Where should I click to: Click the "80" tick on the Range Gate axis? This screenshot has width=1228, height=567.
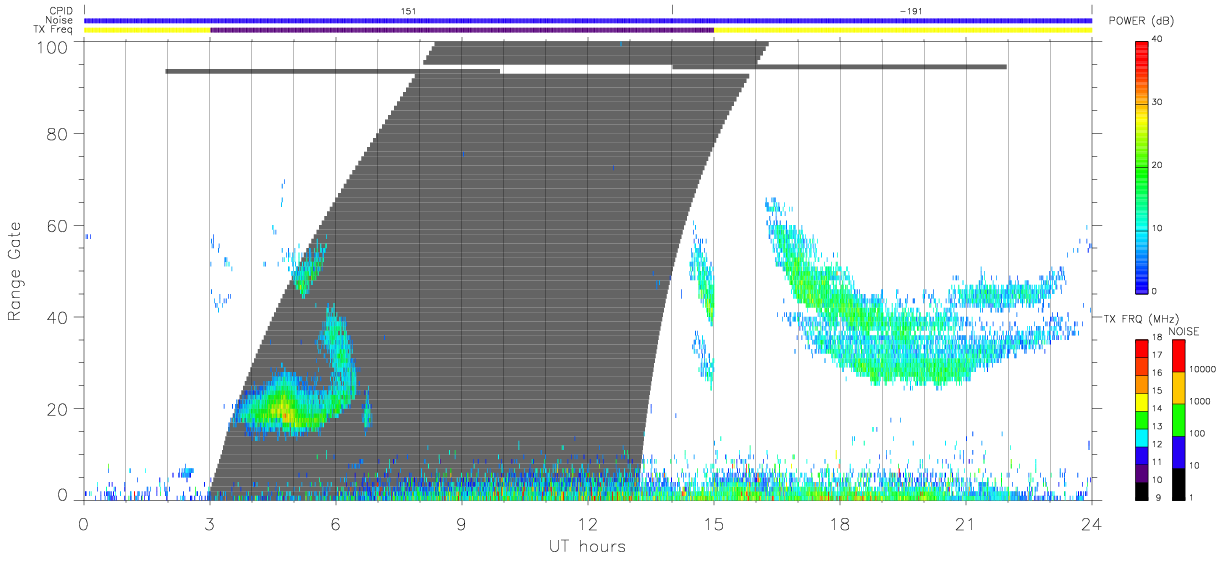pos(57,133)
